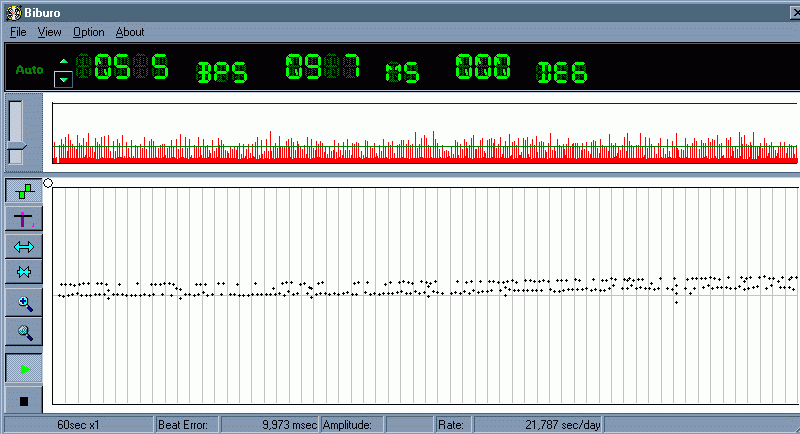Screen dimensions: 800x434
Task: Select the green step graph mode icon
Action: [x=24, y=192]
